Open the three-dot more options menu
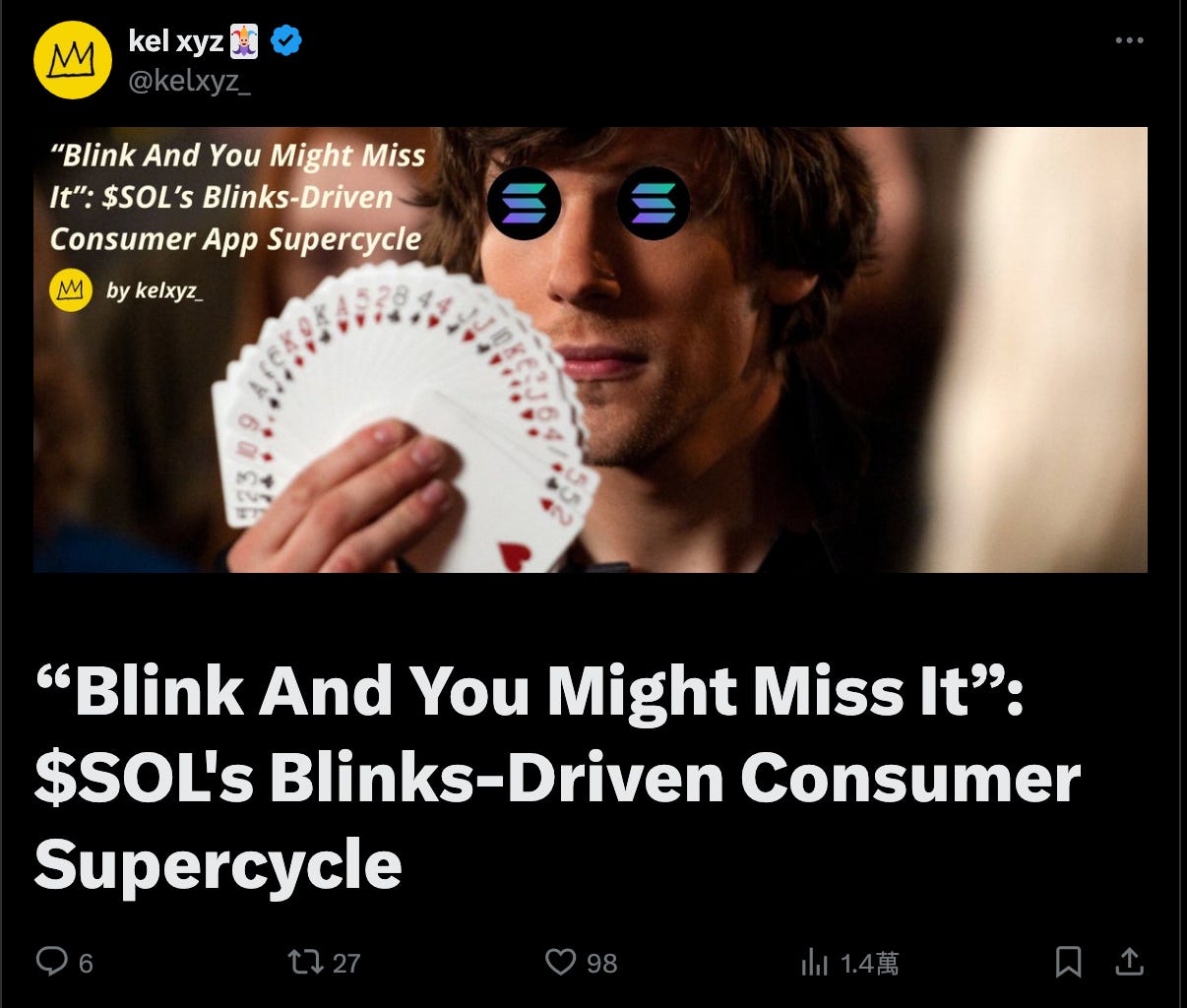 [x=1129, y=41]
